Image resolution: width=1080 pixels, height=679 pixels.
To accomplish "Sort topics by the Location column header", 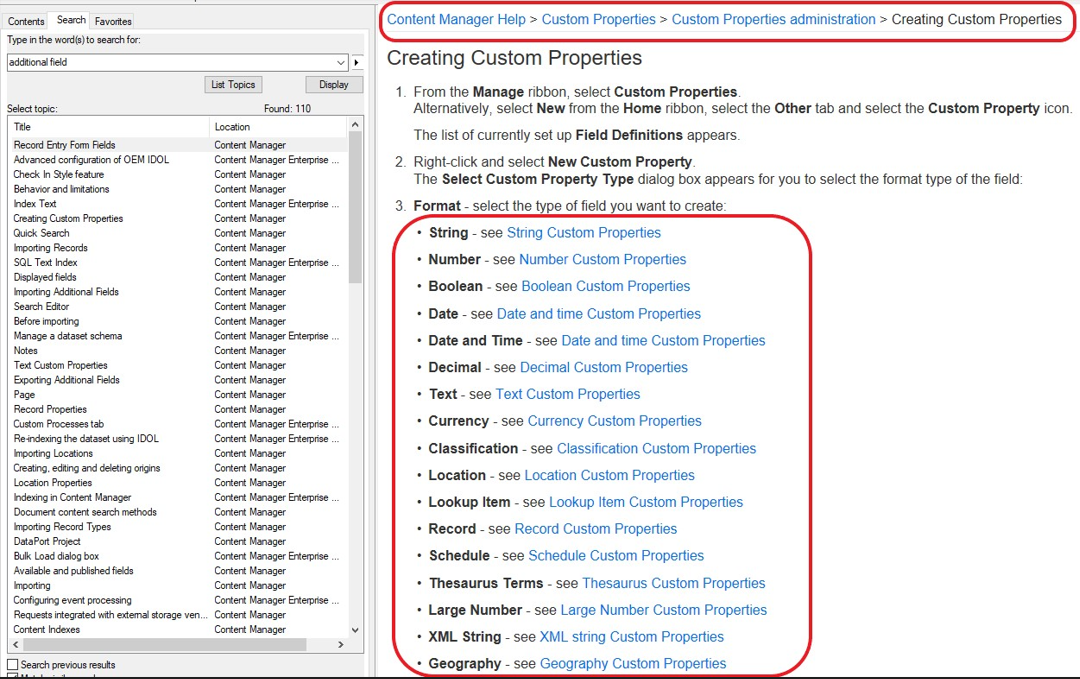I will coord(277,127).
